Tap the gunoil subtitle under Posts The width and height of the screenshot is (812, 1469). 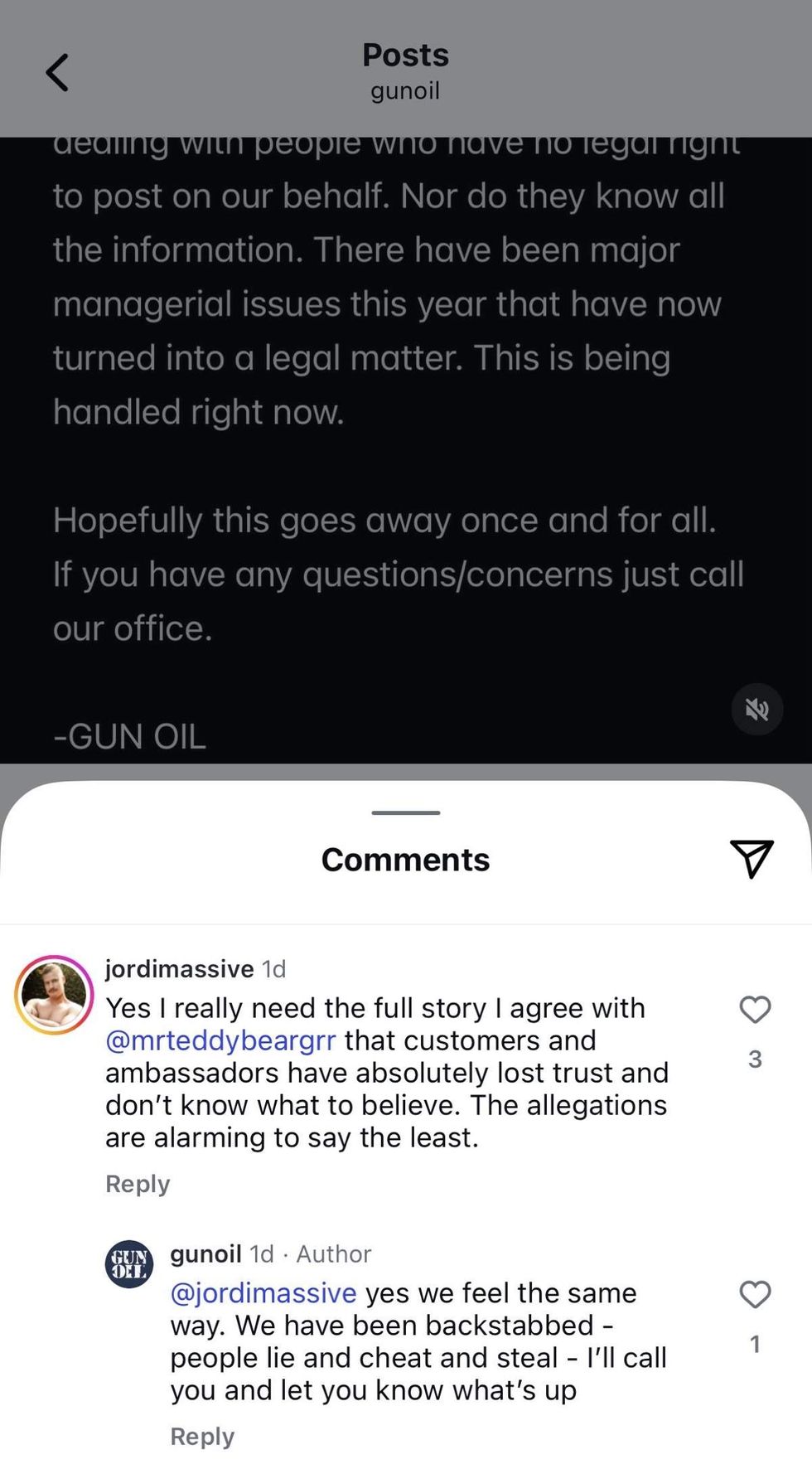405,90
